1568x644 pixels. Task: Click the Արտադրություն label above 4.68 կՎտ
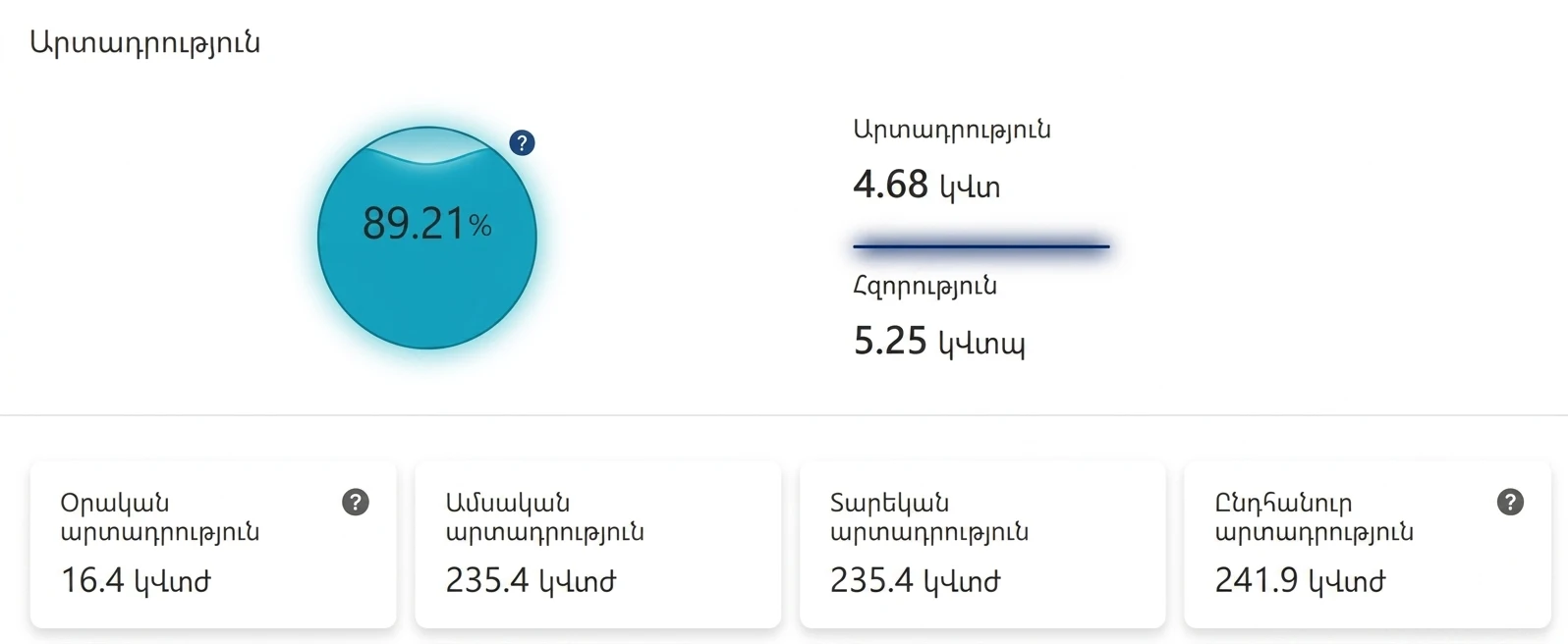click(x=951, y=130)
